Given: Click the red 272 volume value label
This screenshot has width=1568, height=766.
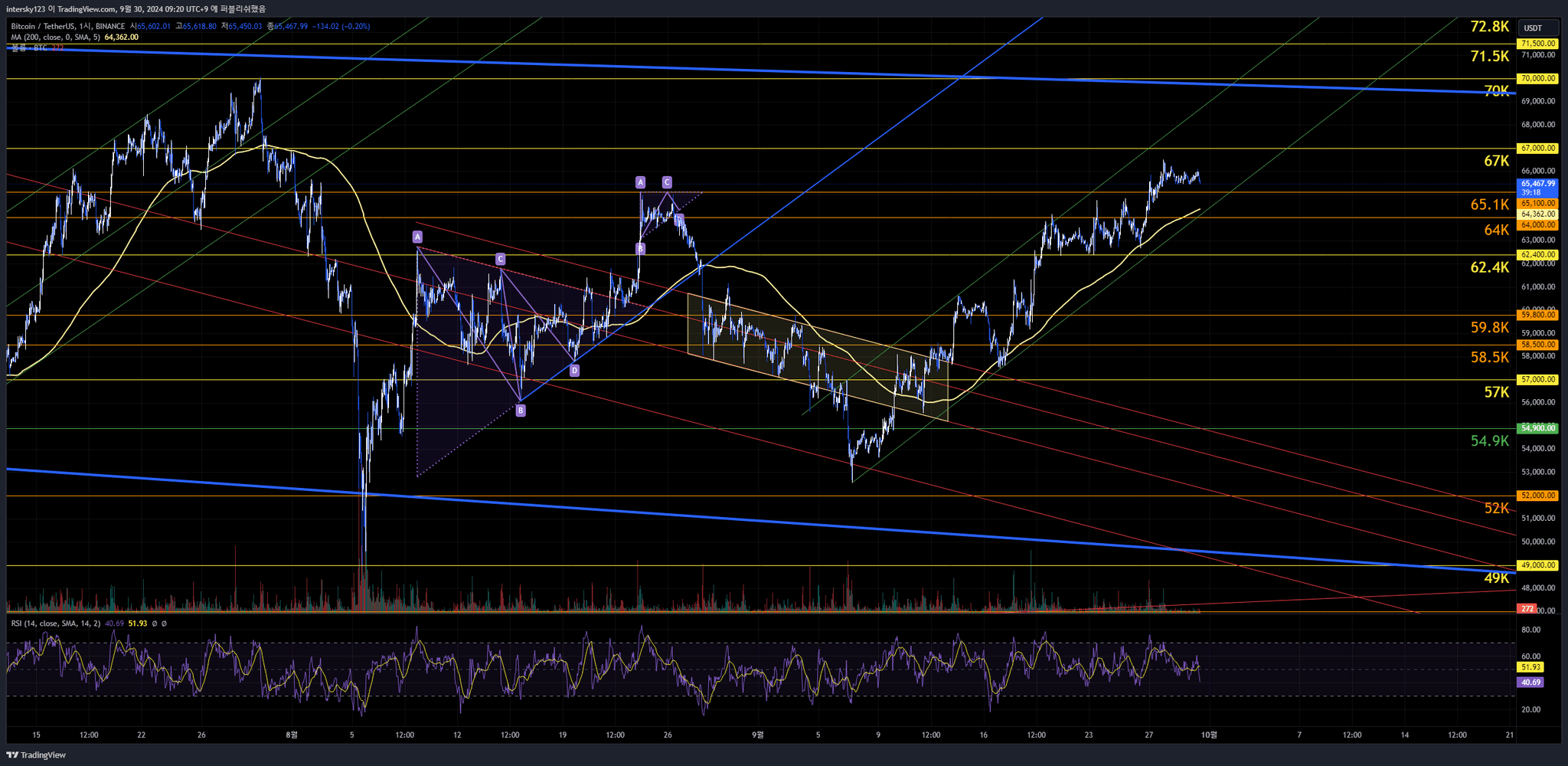Looking at the screenshot, I should pyautogui.click(x=1527, y=608).
